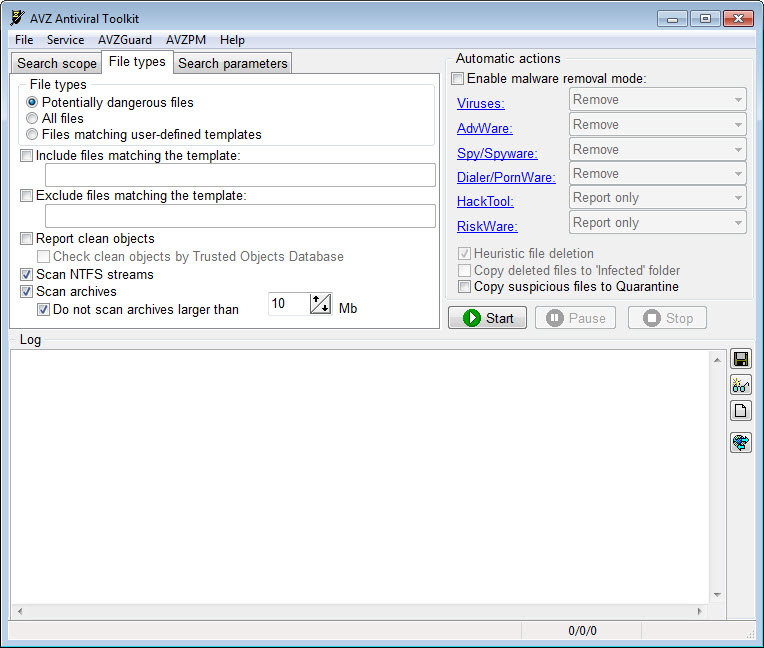The image size is (764, 648).
Task: Open the Help menu
Action: (232, 40)
